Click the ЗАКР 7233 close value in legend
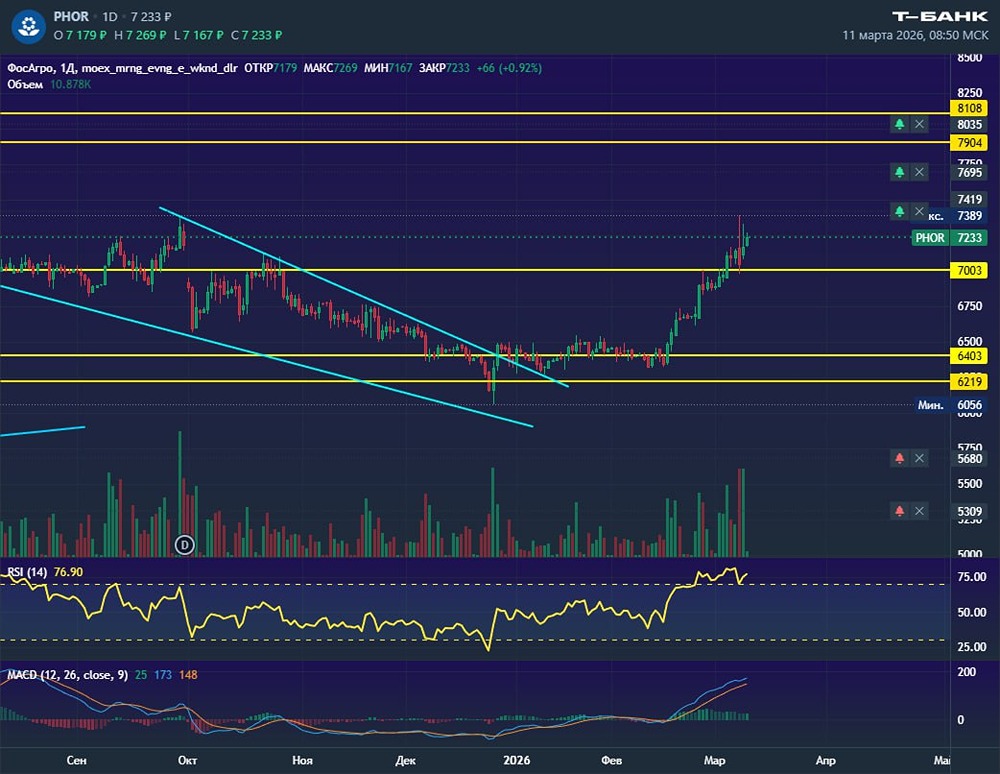Viewport: 1000px width, 774px height. pyautogui.click(x=444, y=68)
